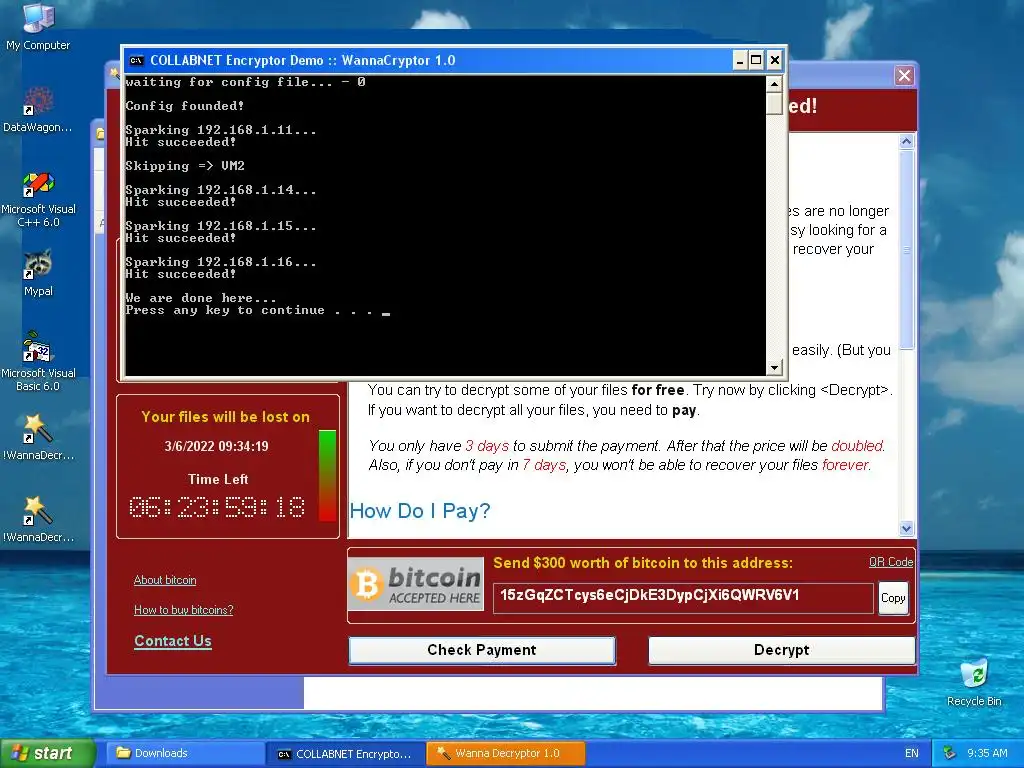1024x768 pixels.
Task: Click Wanna Decryptor text scroll-up arrow
Action: click(906, 141)
